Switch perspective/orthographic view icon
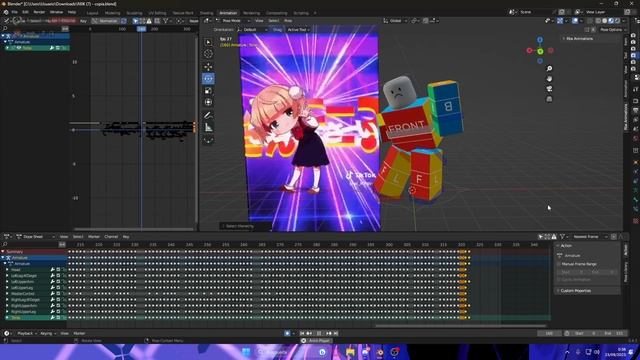This screenshot has width=640, height=360. pyautogui.click(x=549, y=99)
